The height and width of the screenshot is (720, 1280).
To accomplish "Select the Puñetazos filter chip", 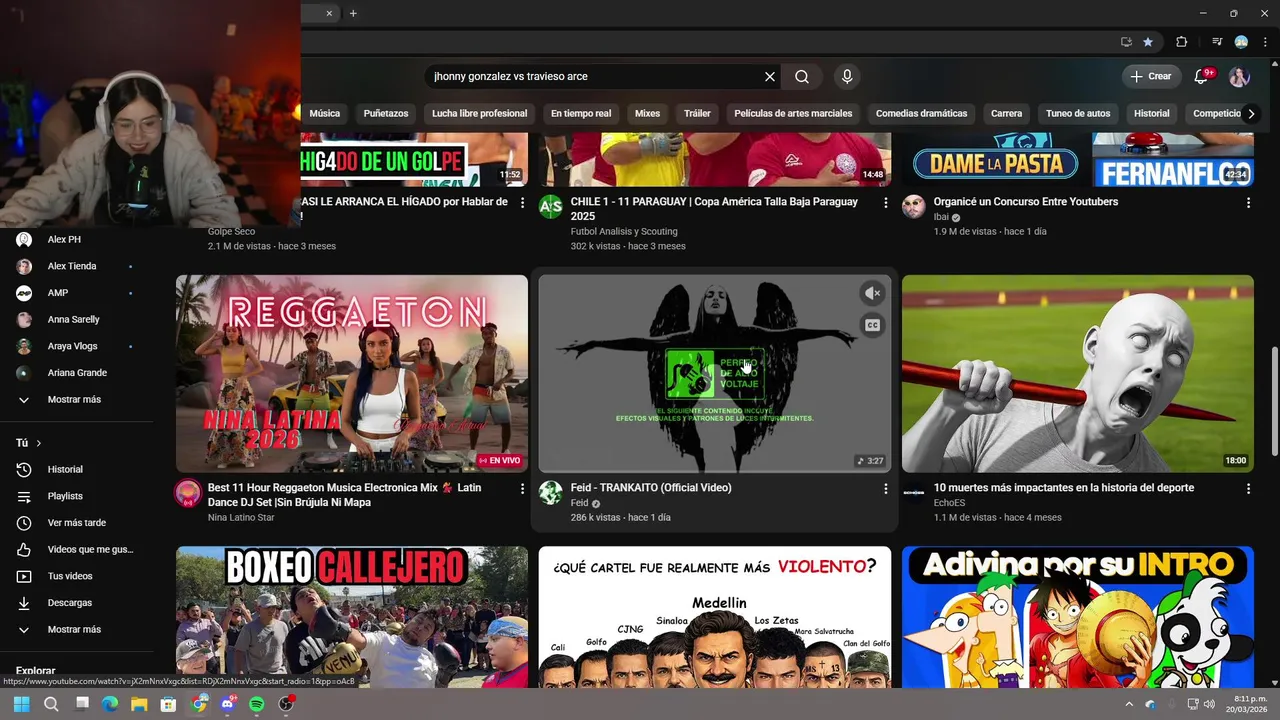I will coord(386,114).
